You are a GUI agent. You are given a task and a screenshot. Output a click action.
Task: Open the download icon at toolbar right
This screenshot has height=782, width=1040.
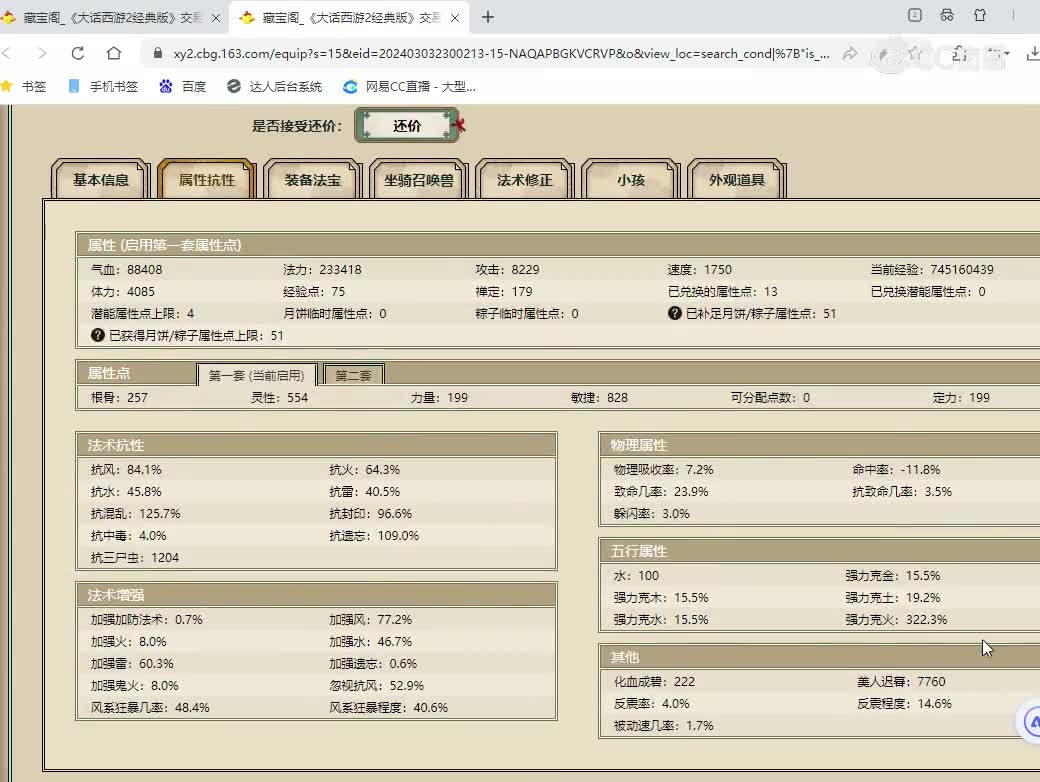1033,54
